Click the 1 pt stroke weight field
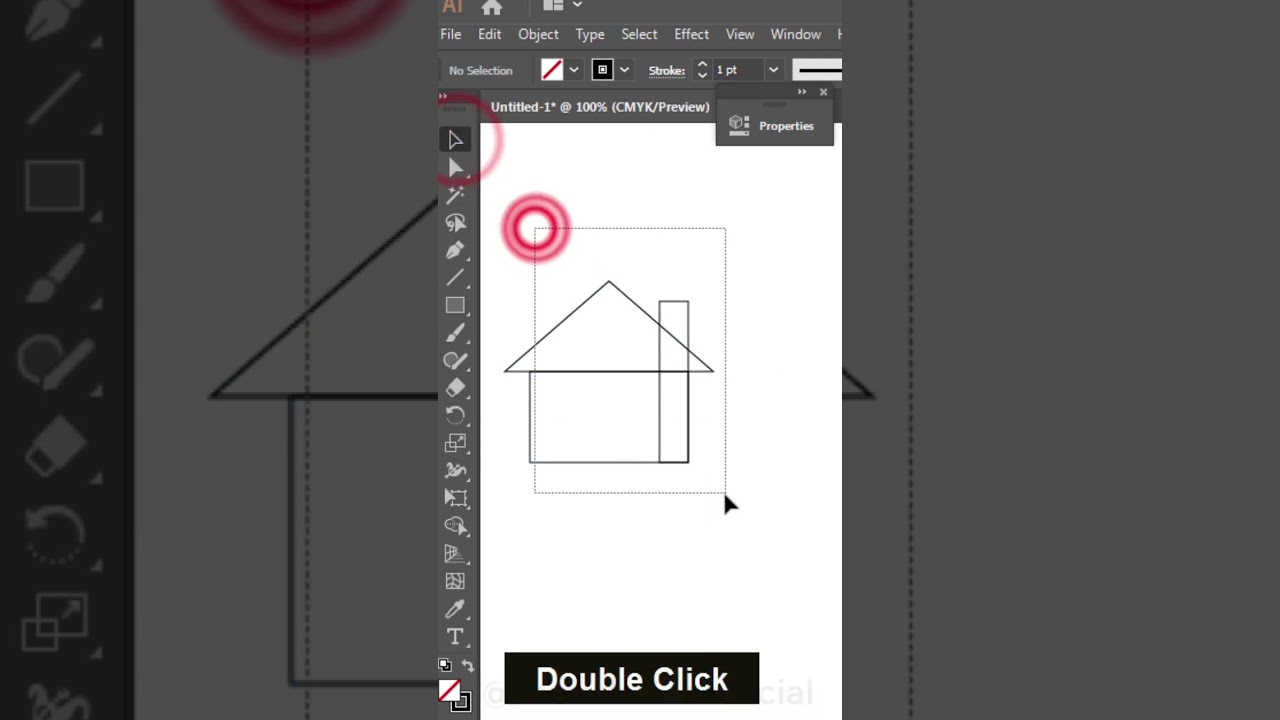Screen dimensions: 1280x720 [x=738, y=70]
